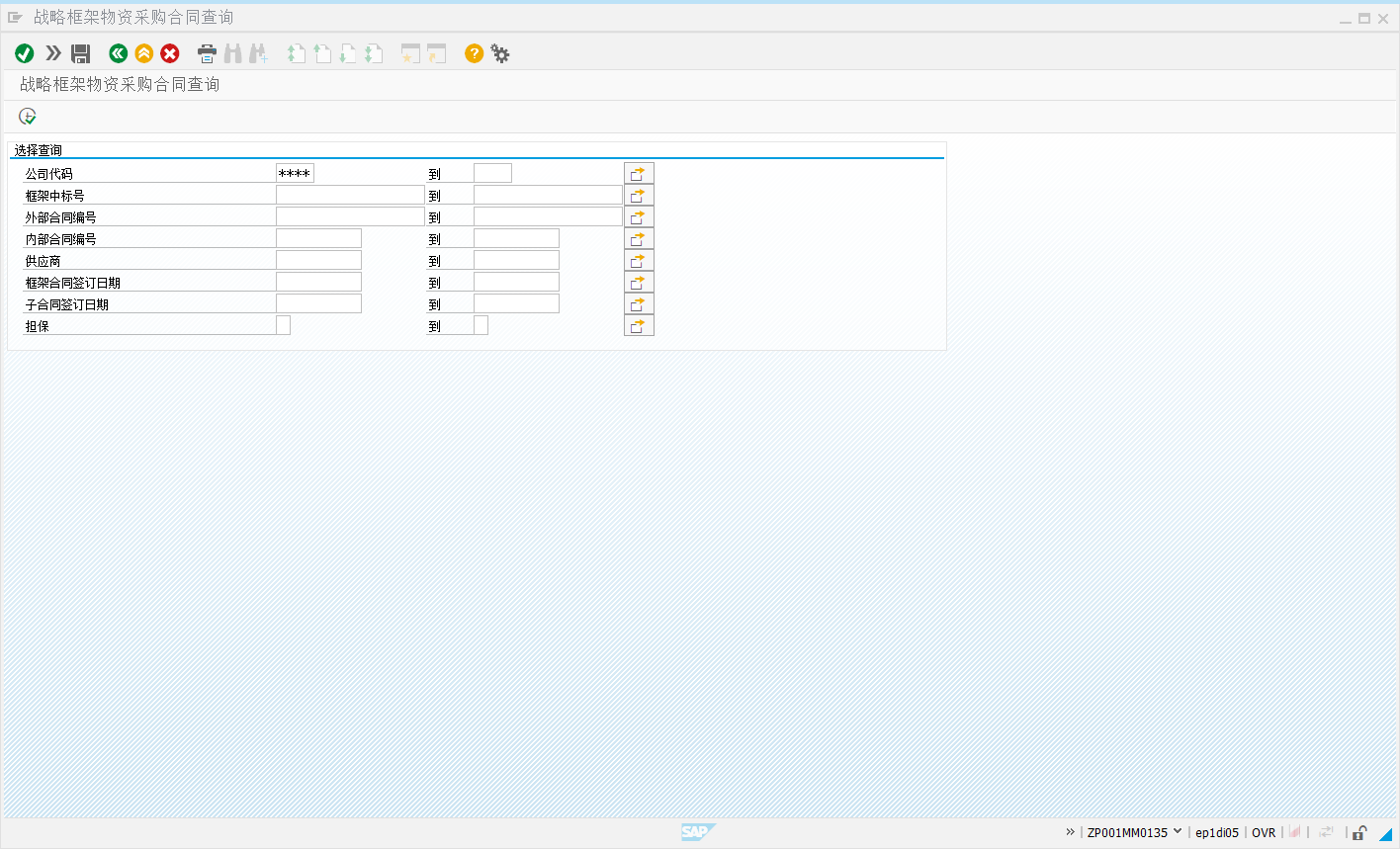Open the Customize Layout gear icon
This screenshot has height=849, width=1400.
point(500,53)
